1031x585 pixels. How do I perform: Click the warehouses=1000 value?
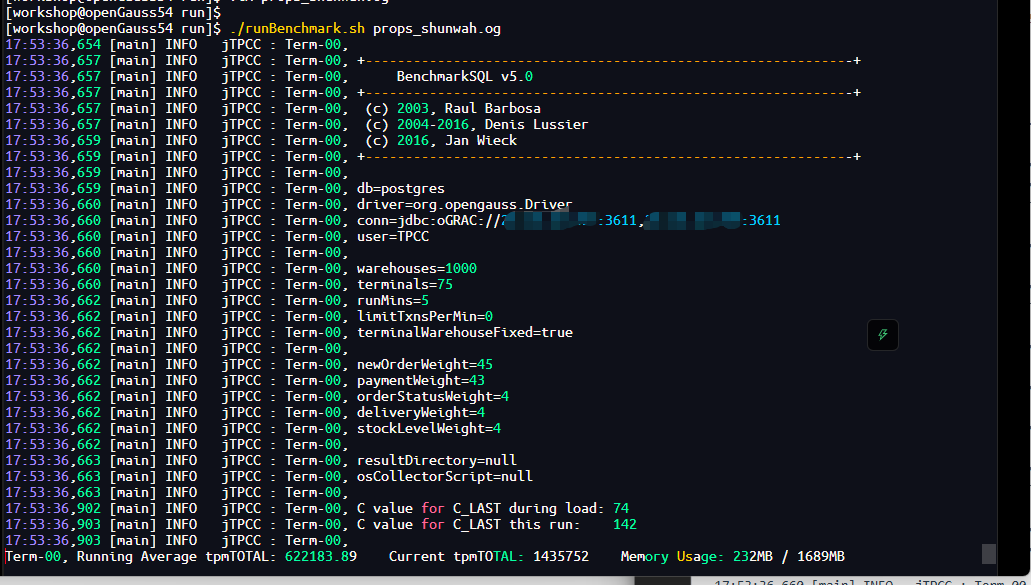pos(417,268)
